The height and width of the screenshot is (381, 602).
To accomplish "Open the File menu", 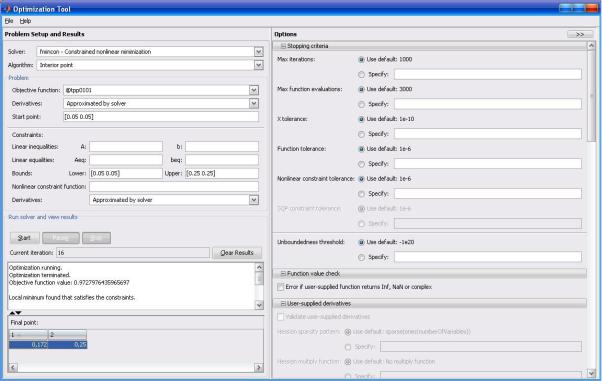I will [x=9, y=21].
